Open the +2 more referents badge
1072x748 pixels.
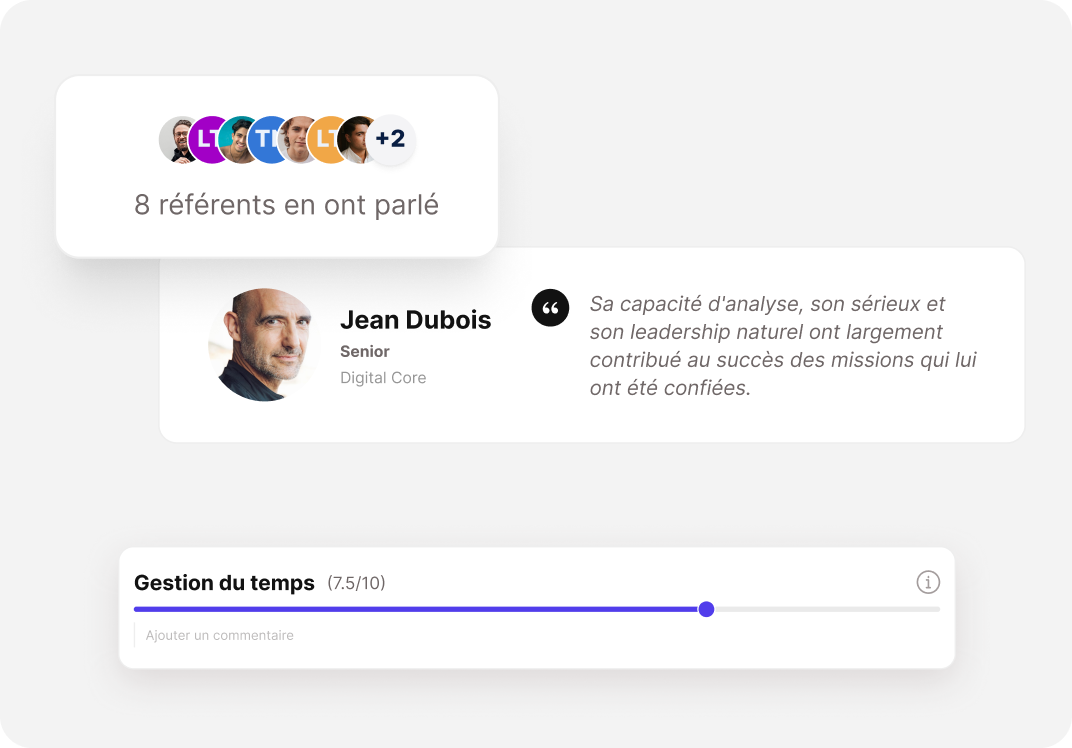click(390, 139)
